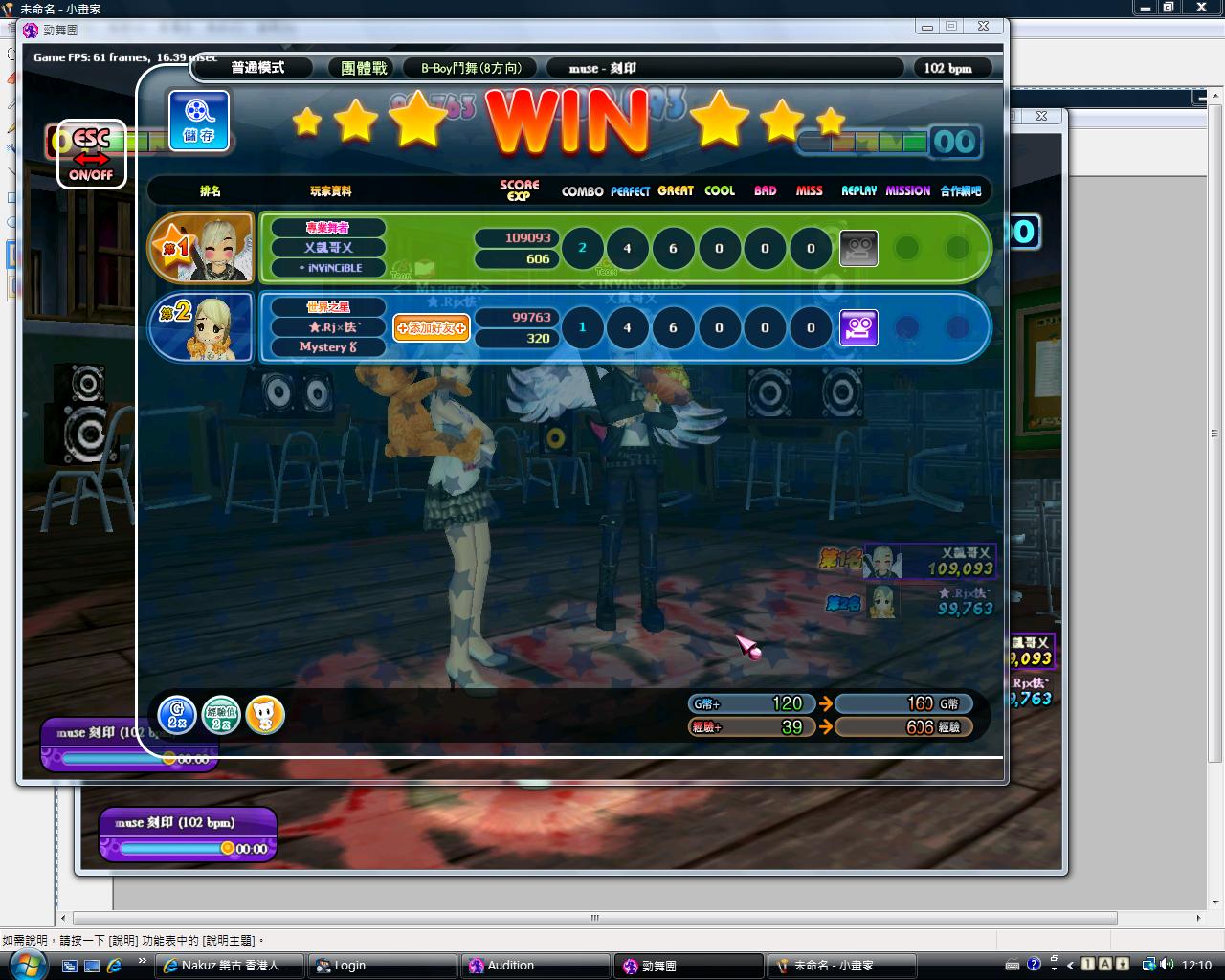This screenshot has width=1225, height=980.
Task: Click the EXP value 320 in row two
Action: 517,338
